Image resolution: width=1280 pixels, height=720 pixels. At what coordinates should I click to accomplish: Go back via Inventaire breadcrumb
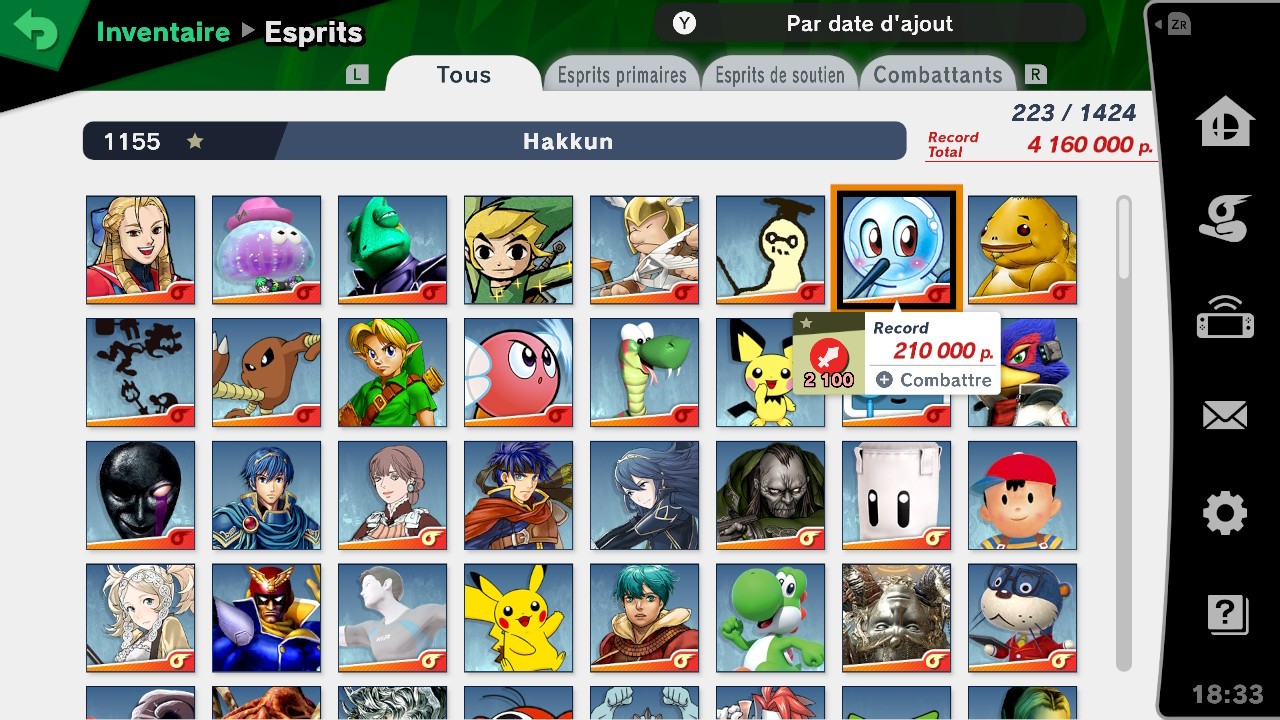[163, 32]
